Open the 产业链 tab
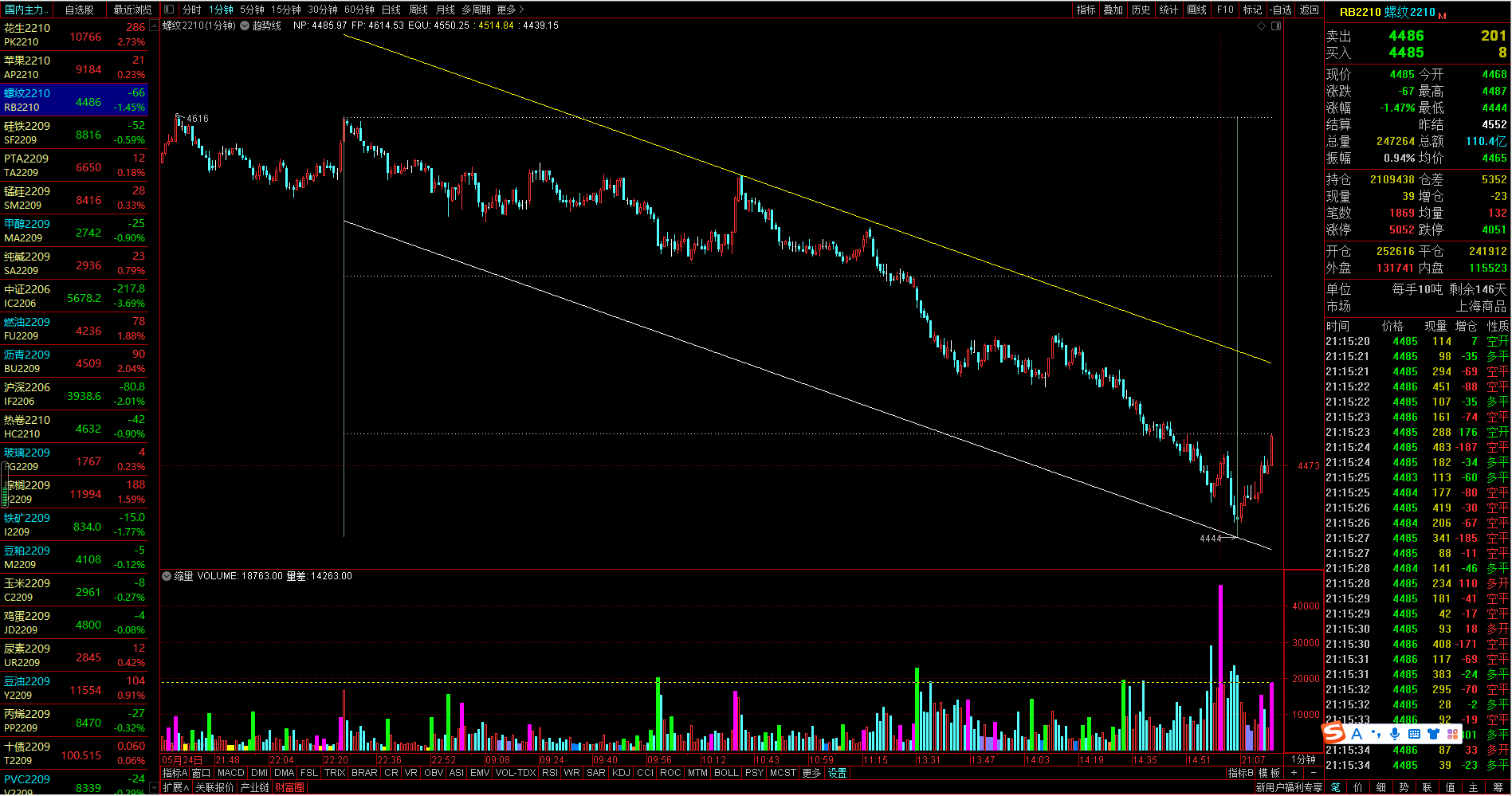Viewport: 1512px width, 796px height. pos(255,787)
